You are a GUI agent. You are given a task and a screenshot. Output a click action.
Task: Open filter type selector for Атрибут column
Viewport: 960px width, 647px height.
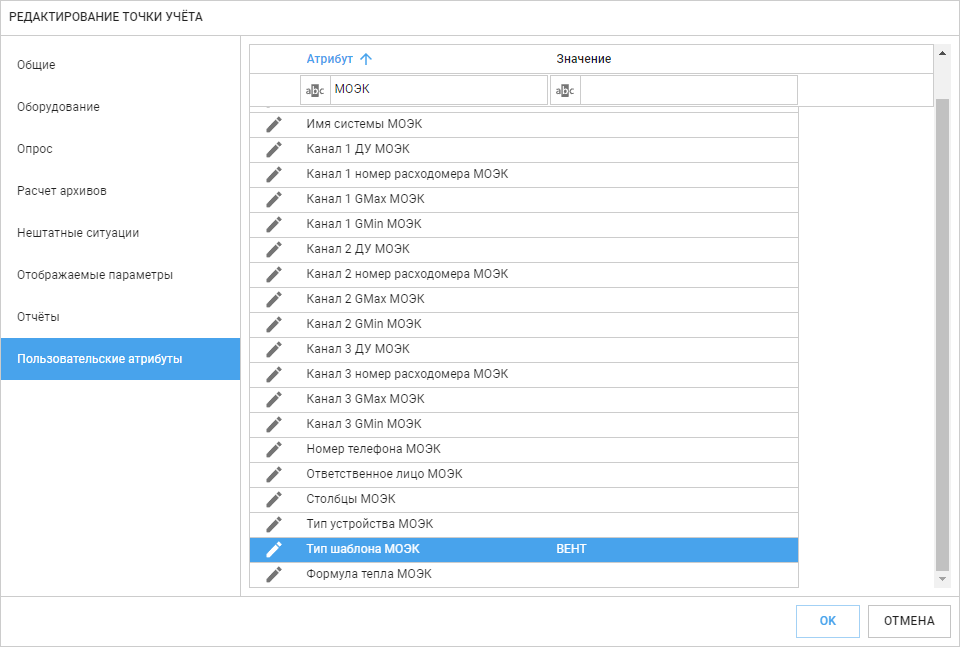(x=315, y=91)
